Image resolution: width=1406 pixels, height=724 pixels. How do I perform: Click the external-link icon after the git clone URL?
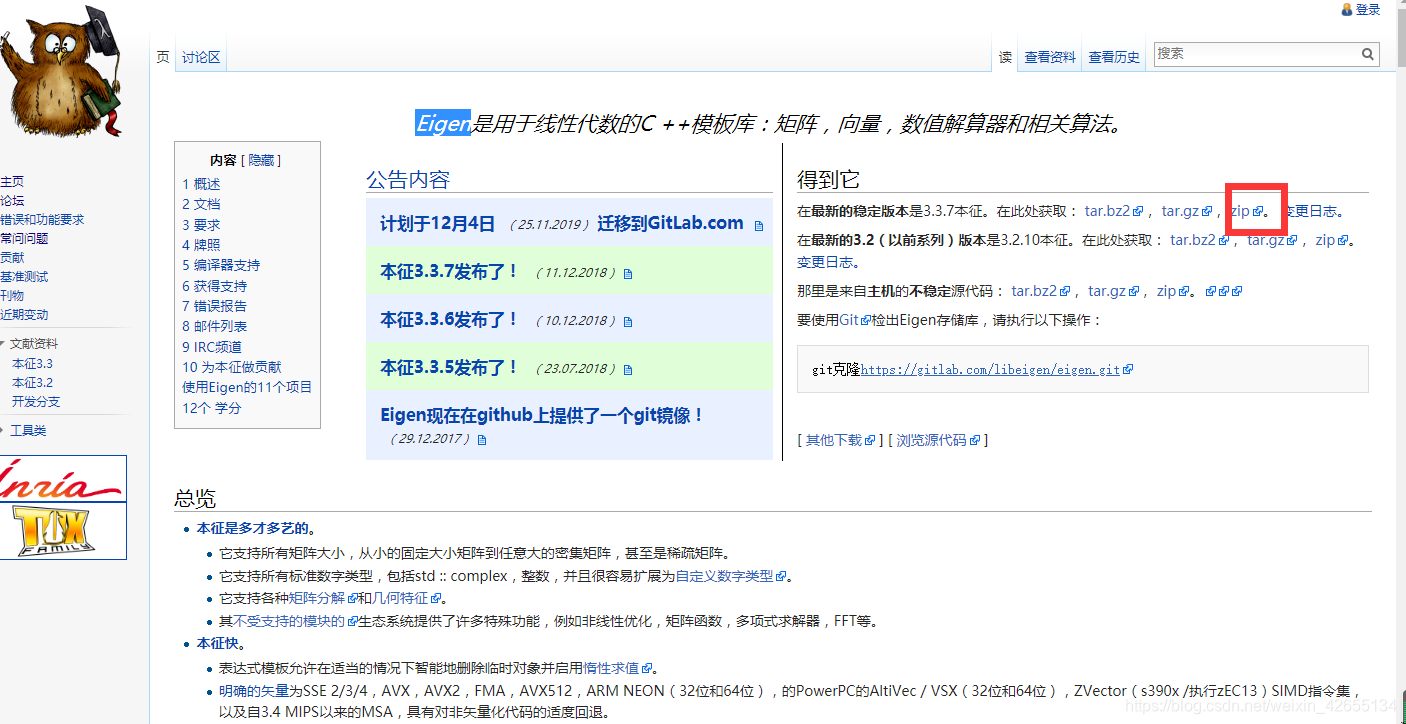tap(1126, 369)
